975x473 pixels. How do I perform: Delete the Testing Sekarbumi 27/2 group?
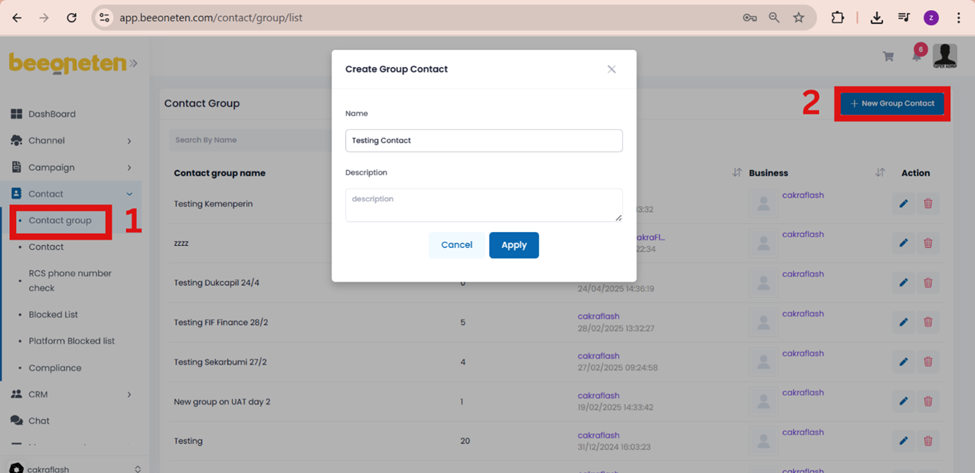click(928, 362)
